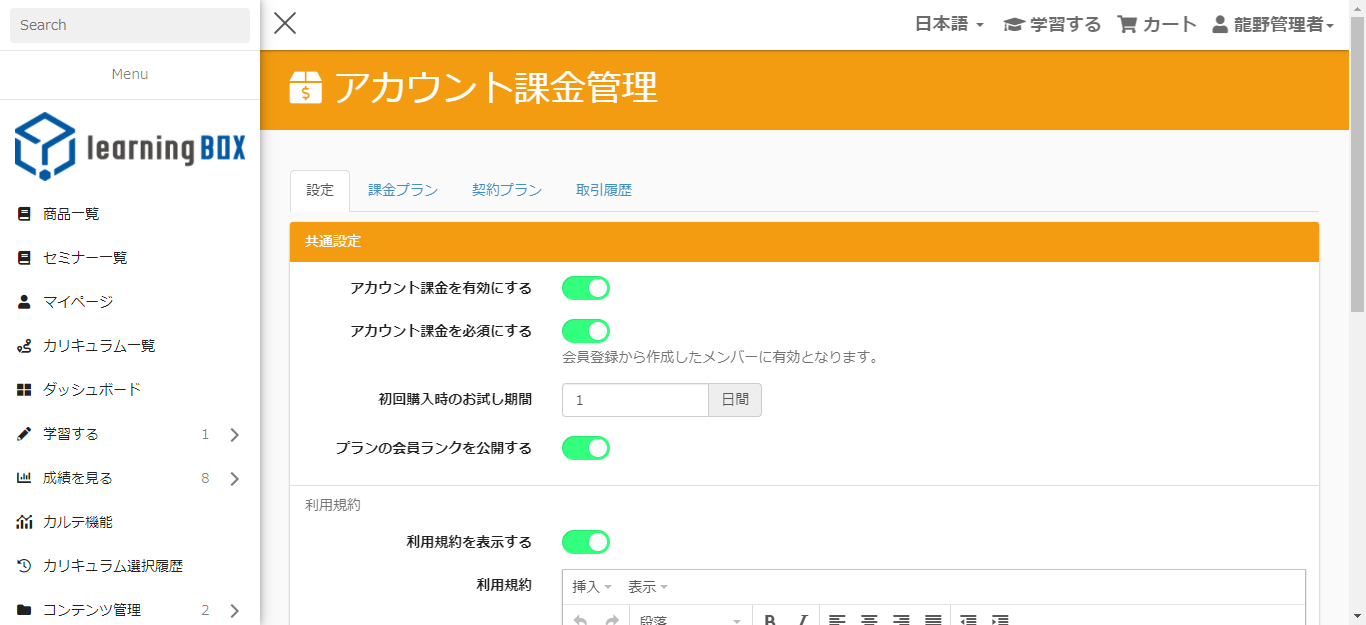Open the cart icon in top bar
The image size is (1366, 625).
pyautogui.click(x=1127, y=25)
